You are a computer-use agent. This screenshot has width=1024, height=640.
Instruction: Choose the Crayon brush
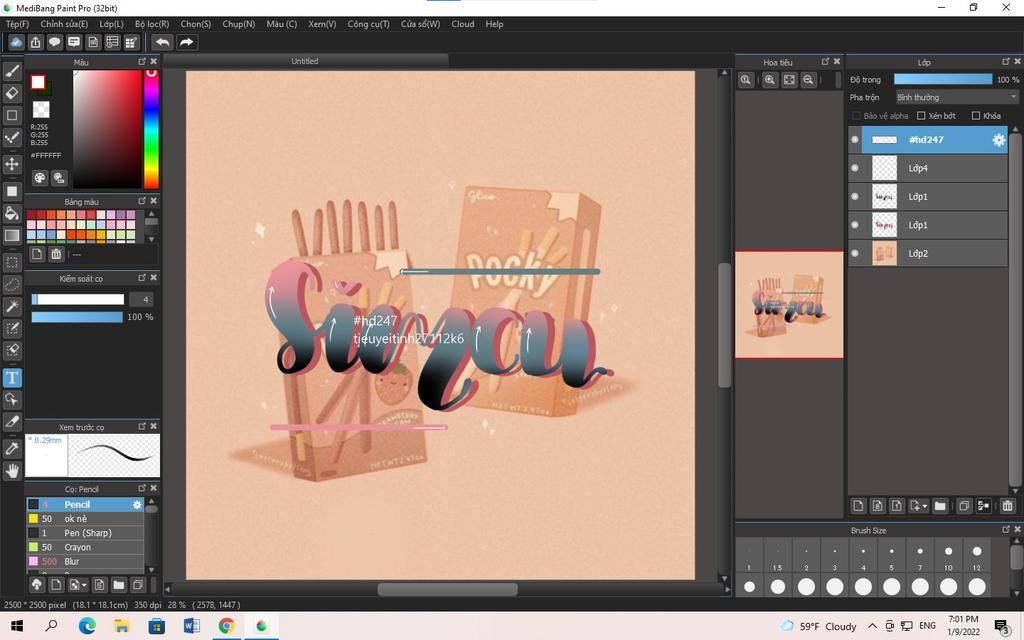pos(85,547)
